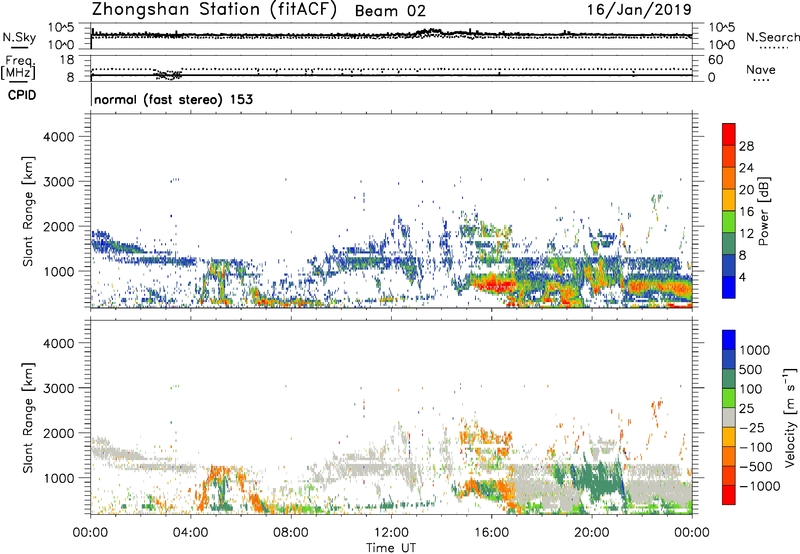Click the 12 tick on Power colorbar
The height and width of the screenshot is (554, 800).
[746, 234]
